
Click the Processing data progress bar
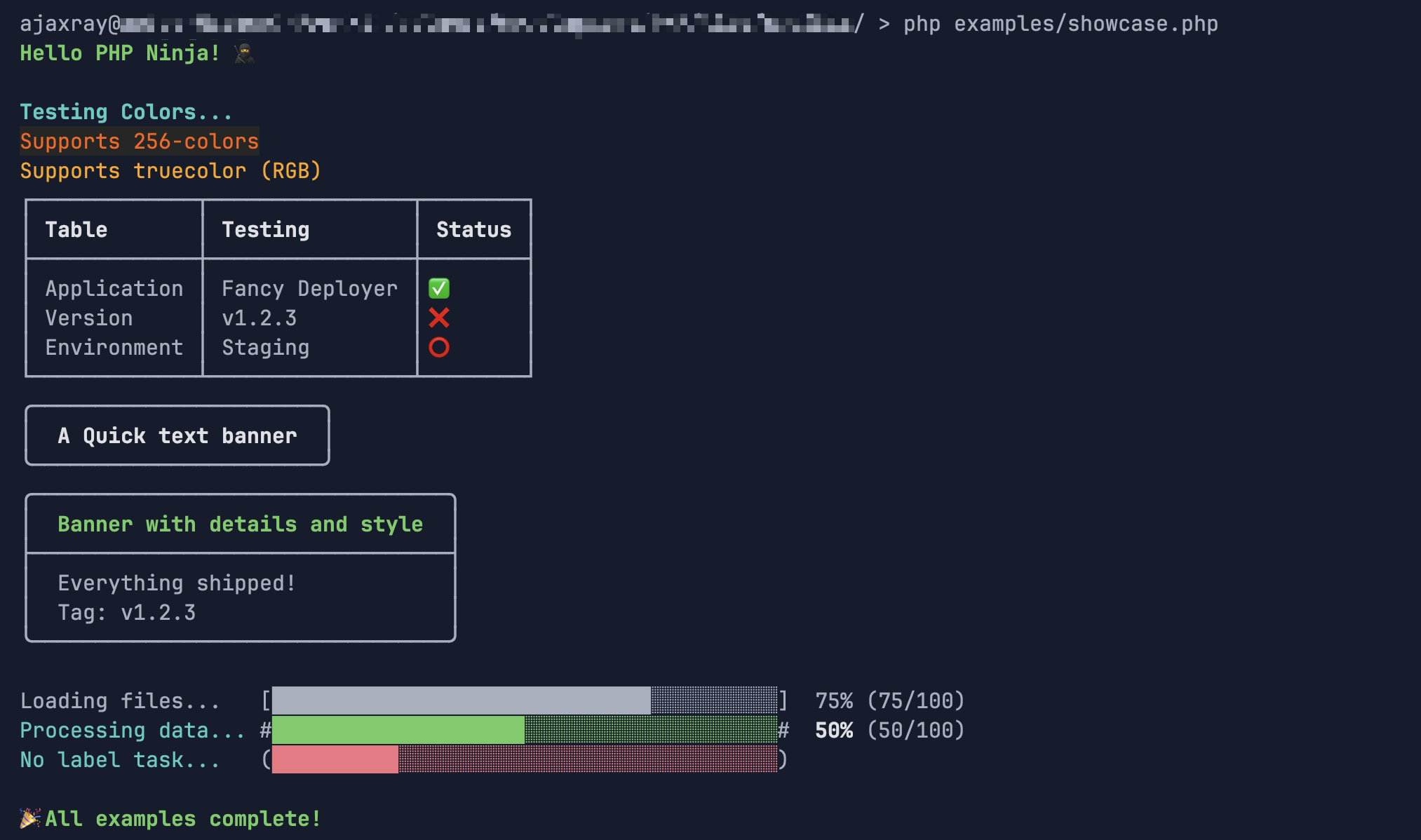coord(525,729)
